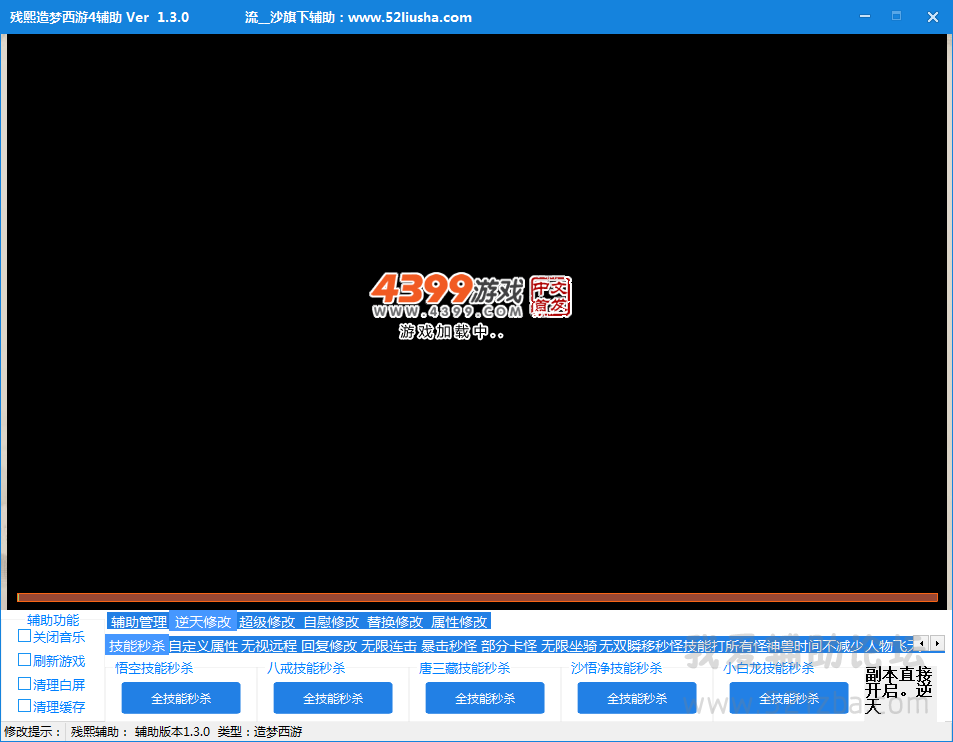Viewport: 953px width, 742px height.
Task: Select the 无限连击 sub-tab
Action: click(x=389, y=645)
